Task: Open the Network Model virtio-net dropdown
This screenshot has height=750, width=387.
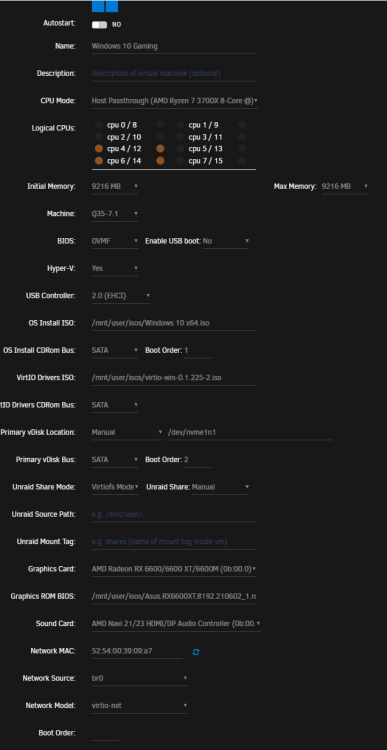Action: [139, 706]
